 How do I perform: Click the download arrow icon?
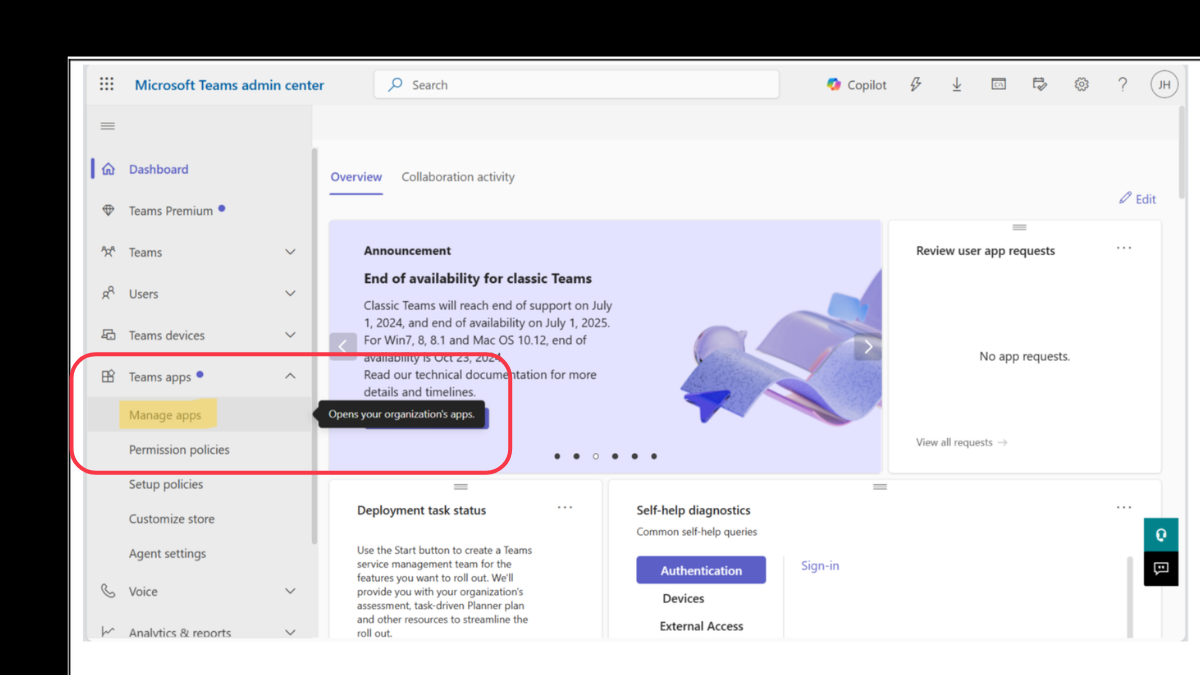click(956, 85)
